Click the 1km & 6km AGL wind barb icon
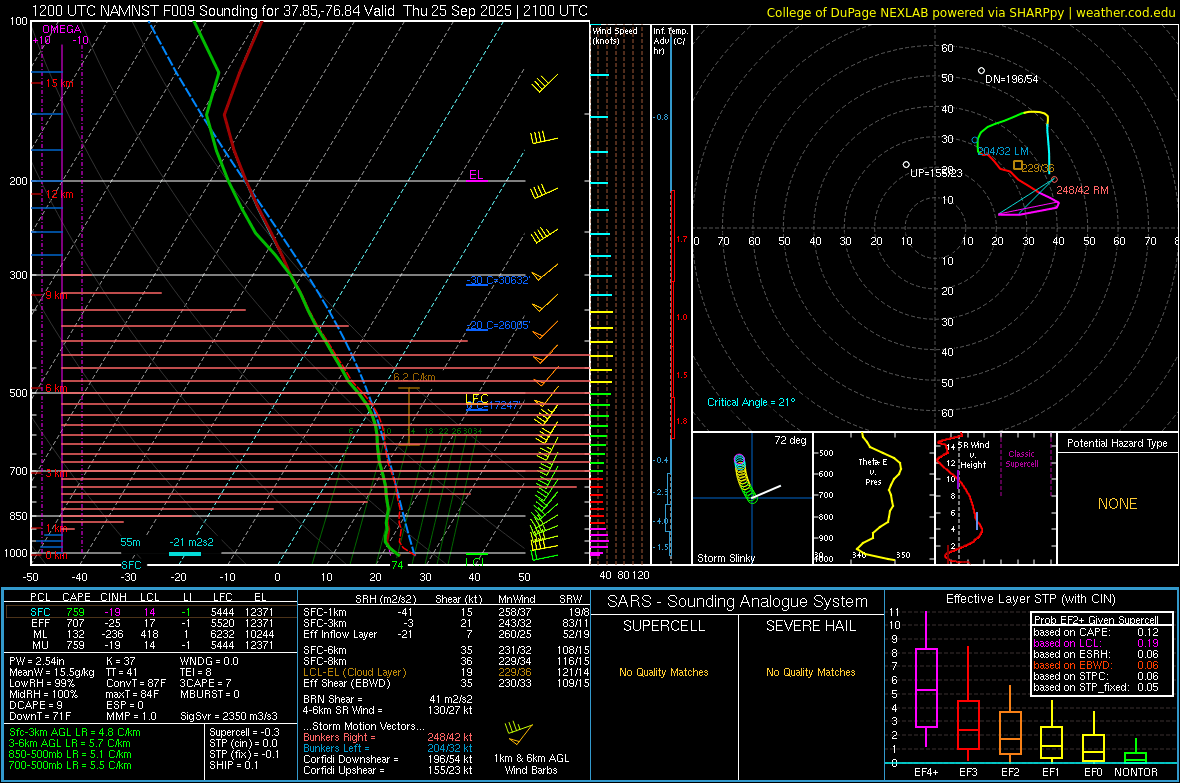The image size is (1180, 783). [519, 733]
